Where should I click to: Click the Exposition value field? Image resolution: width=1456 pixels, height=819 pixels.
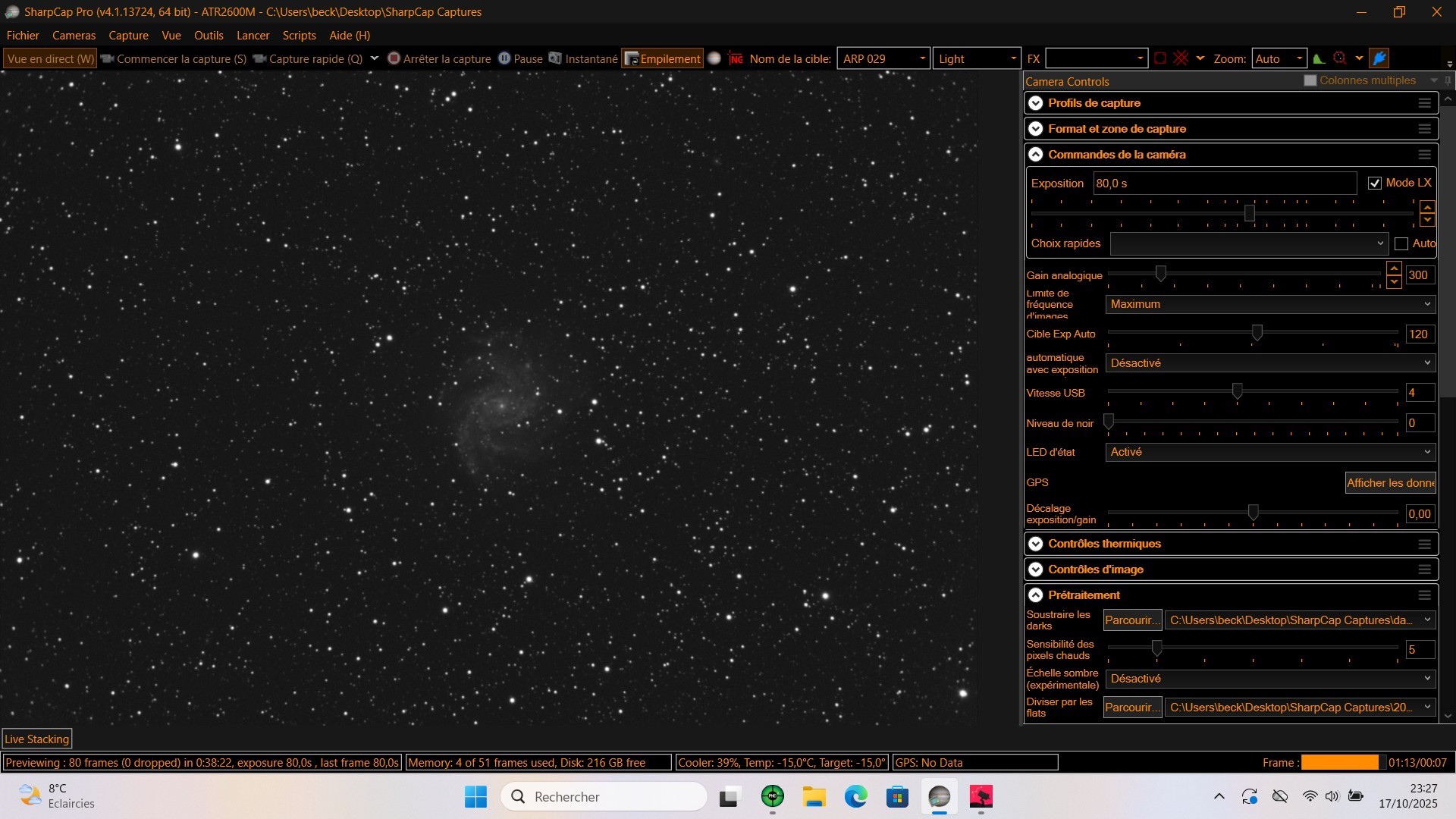click(x=1225, y=184)
